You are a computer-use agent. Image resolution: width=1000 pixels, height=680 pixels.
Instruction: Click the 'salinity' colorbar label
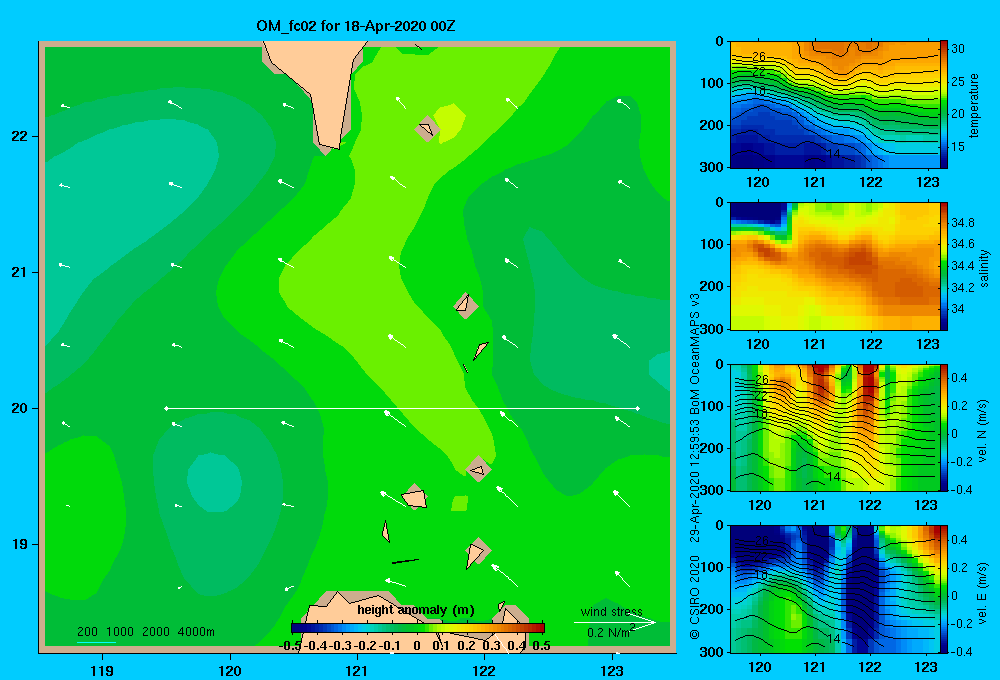(x=984, y=268)
